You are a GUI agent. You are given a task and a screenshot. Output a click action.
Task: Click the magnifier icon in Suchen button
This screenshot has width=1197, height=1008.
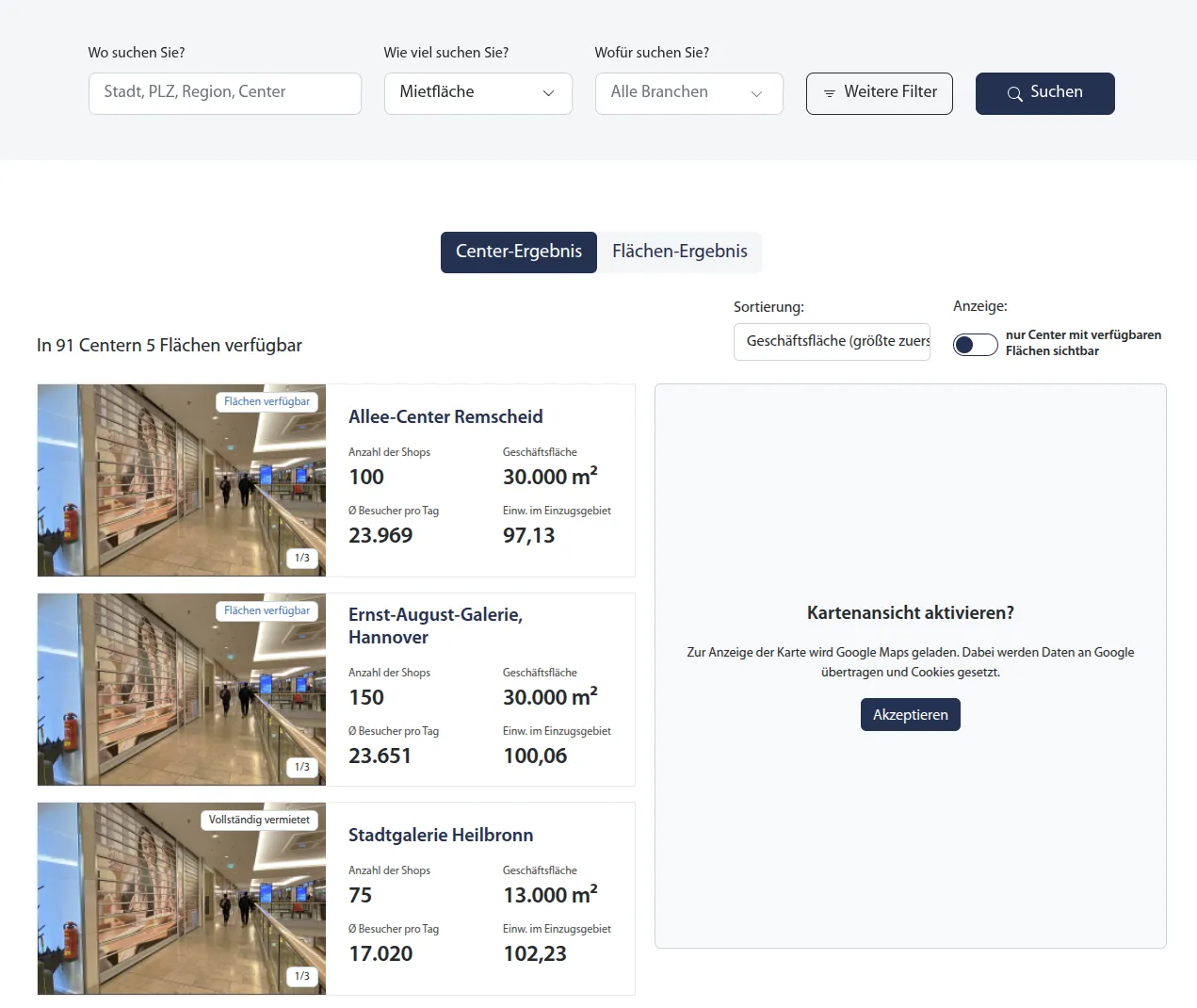[1014, 93]
